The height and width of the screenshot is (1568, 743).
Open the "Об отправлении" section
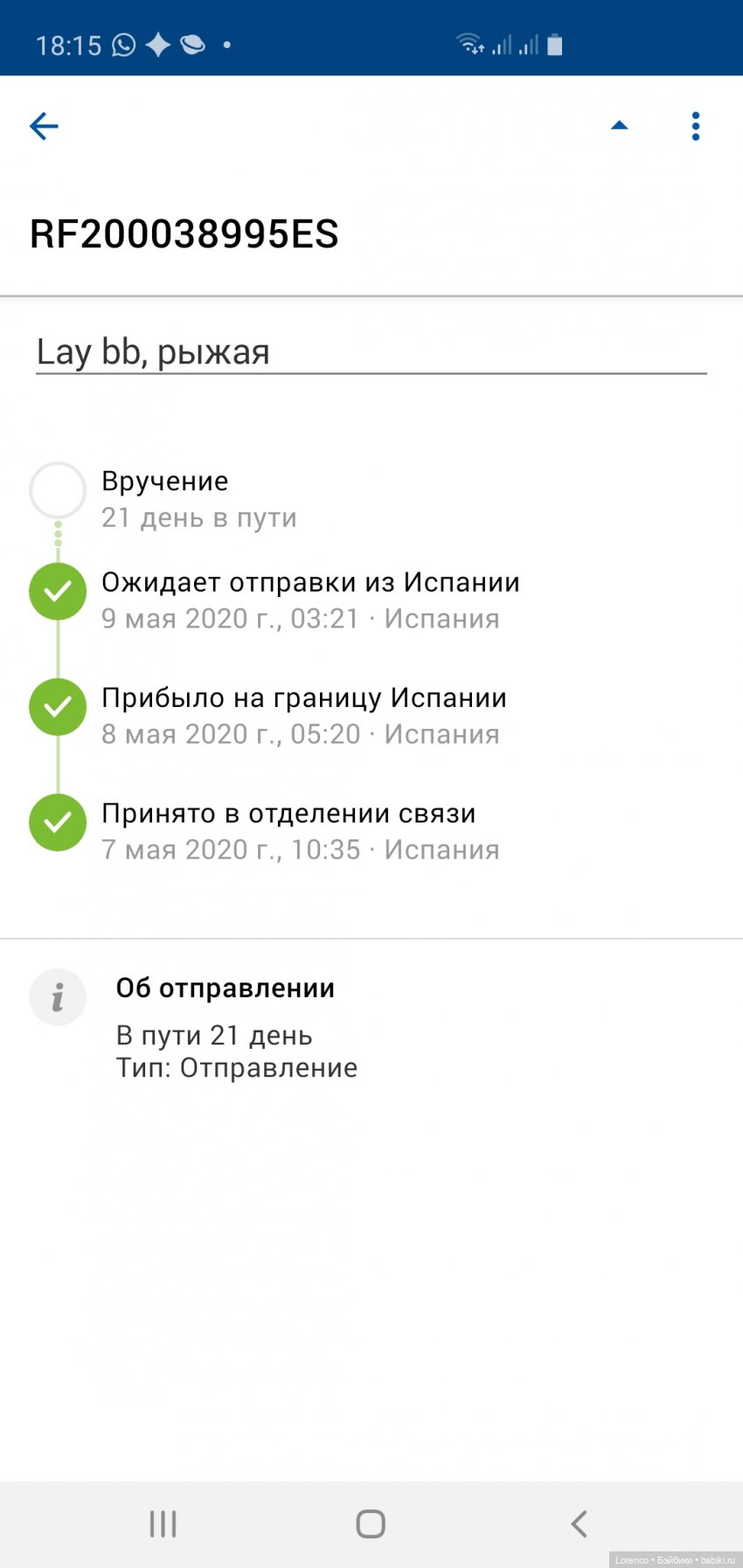[x=226, y=989]
